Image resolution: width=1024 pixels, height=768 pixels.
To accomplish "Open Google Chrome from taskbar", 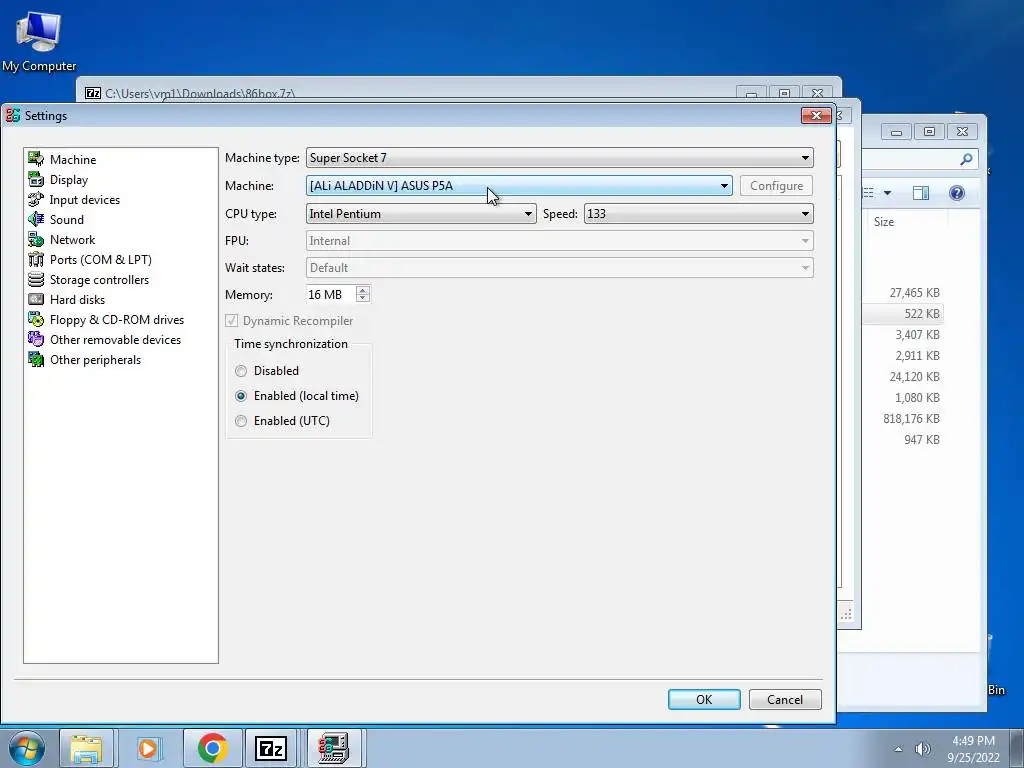I will pos(212,748).
